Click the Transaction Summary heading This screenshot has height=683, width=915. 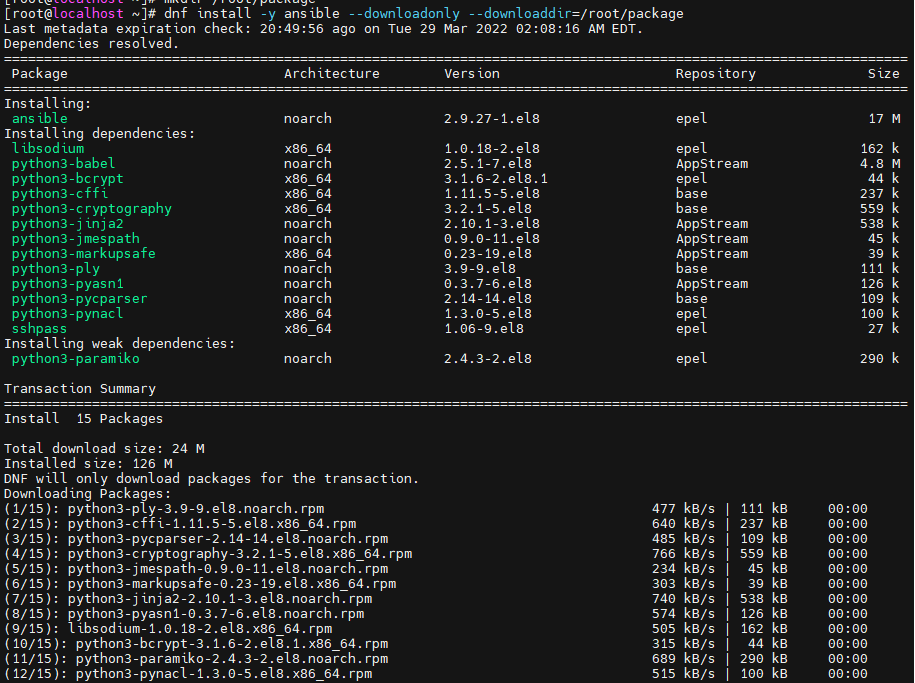[78, 388]
